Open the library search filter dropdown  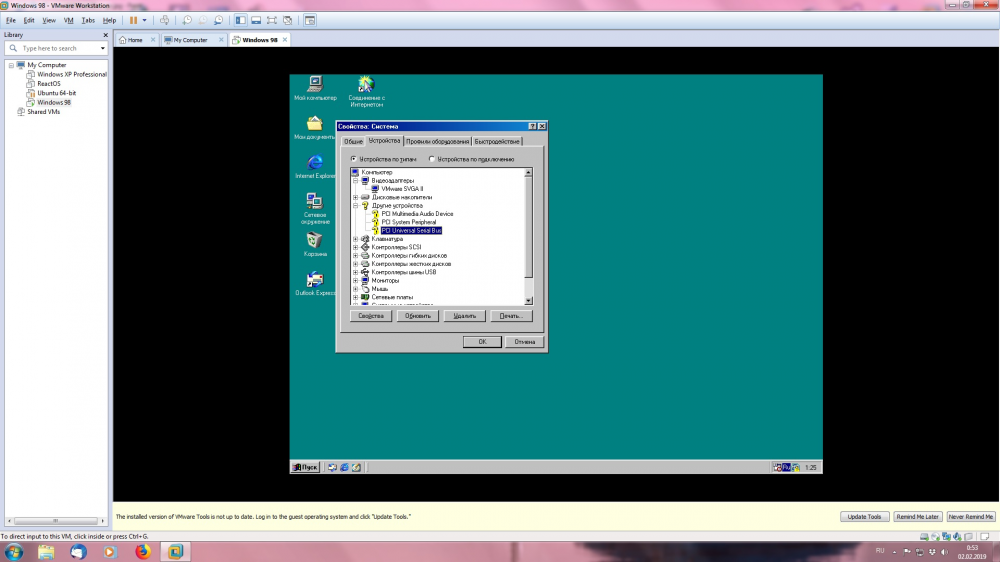click(x=103, y=48)
